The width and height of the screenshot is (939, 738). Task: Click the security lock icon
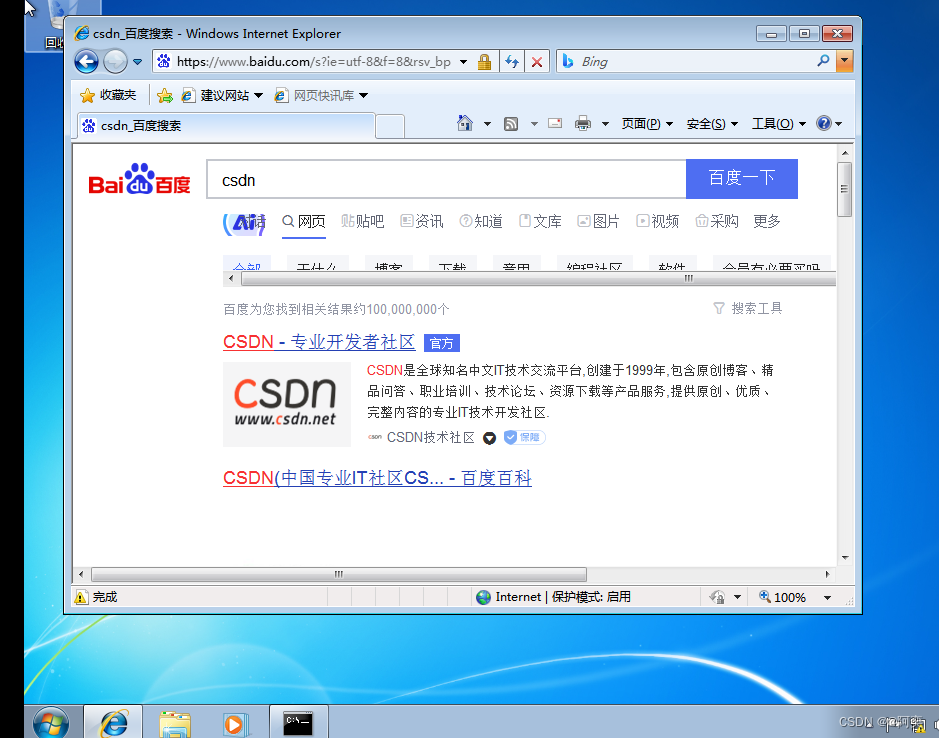tap(484, 62)
